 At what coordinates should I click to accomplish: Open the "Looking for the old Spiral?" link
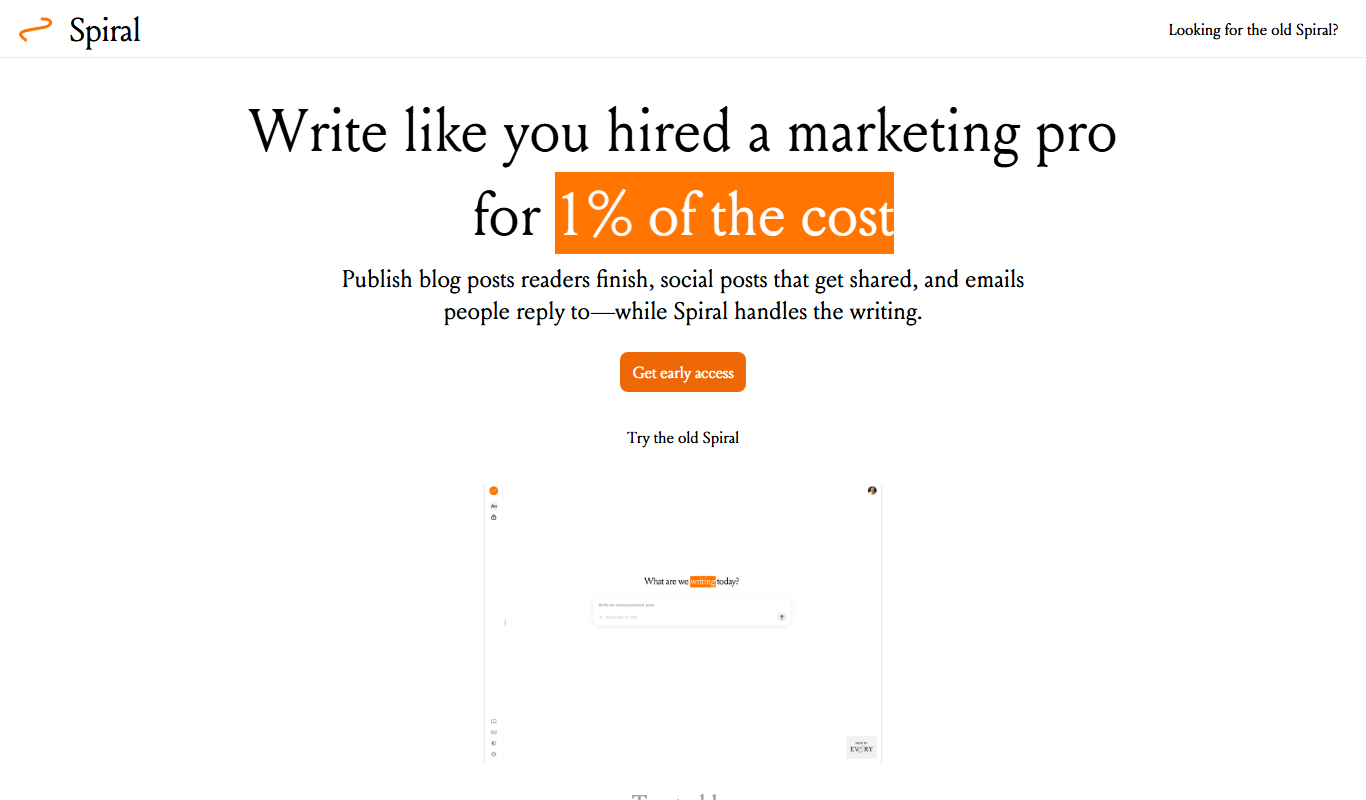pyautogui.click(x=1253, y=30)
